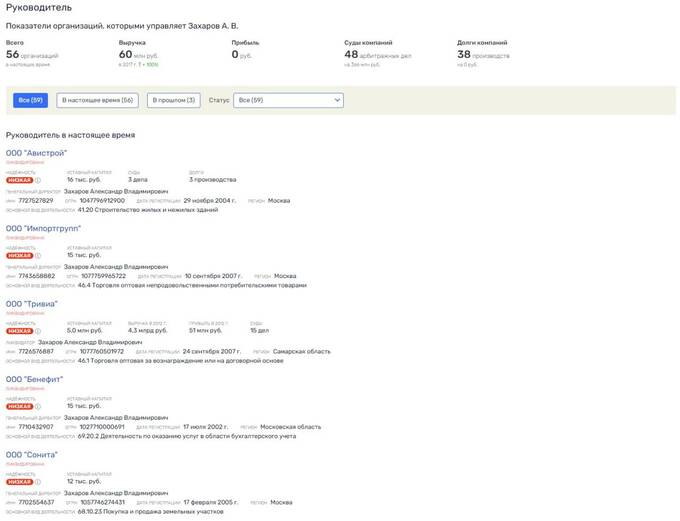Filter by 'В настоящее время (56)'
Screen dimensions: 680x521
coord(97,100)
